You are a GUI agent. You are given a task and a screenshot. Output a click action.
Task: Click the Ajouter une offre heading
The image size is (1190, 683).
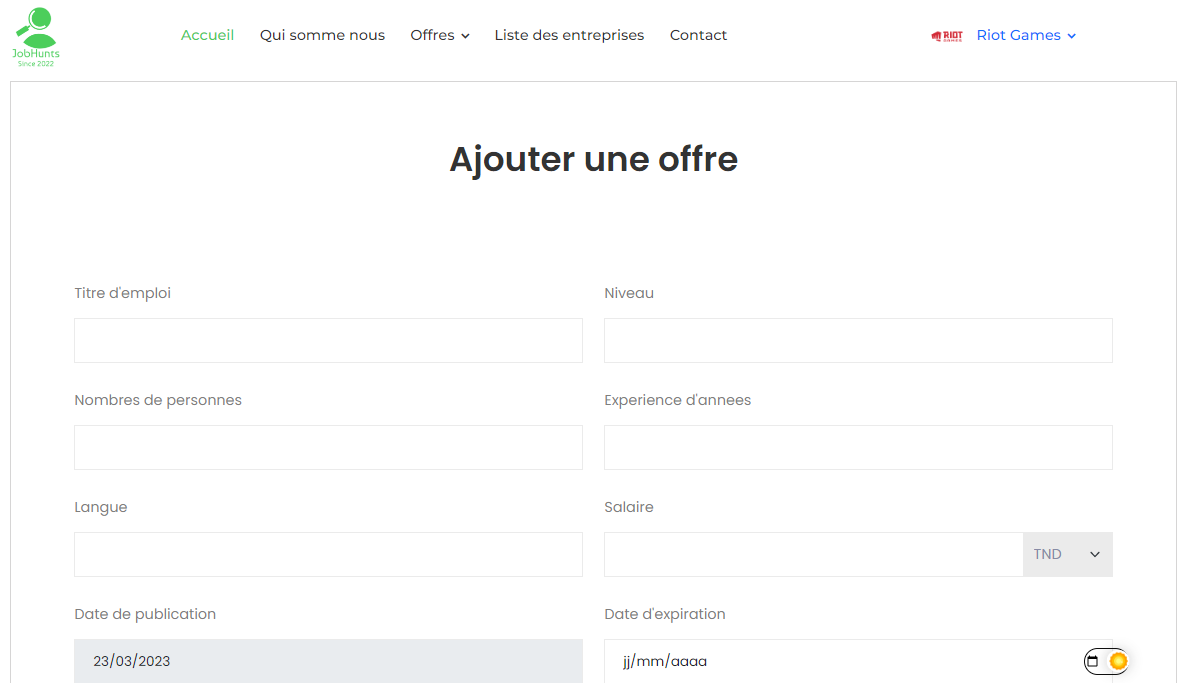(x=593, y=159)
